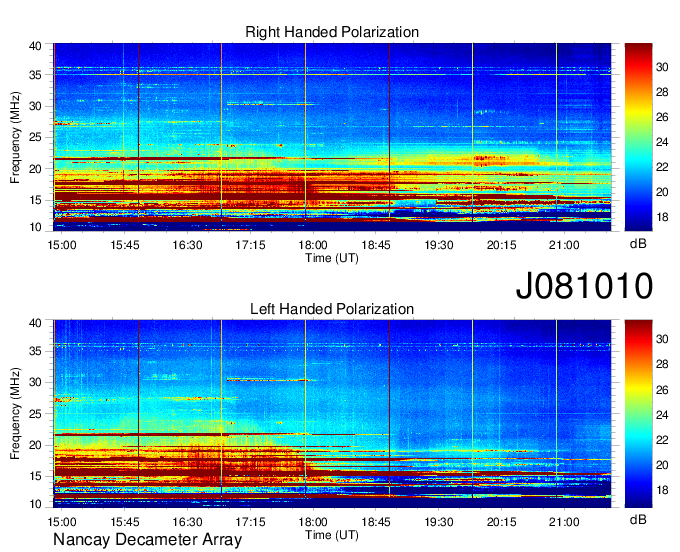The image size is (680, 552).
Task: Select the large 'J081010' identifier label
Action: (x=584, y=286)
